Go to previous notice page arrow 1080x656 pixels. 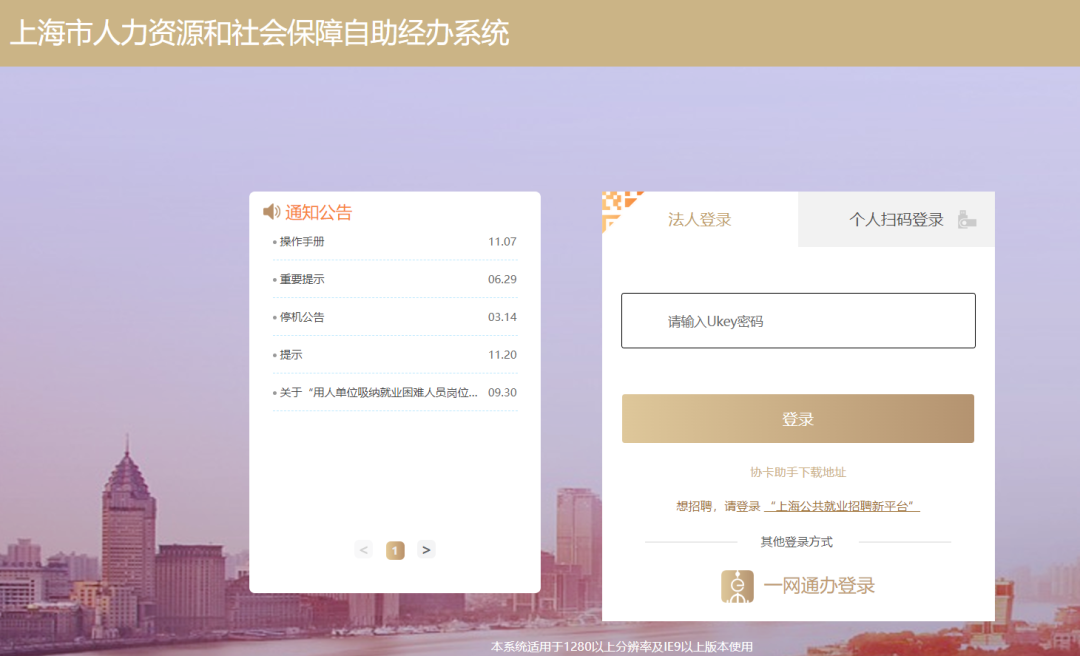click(364, 550)
